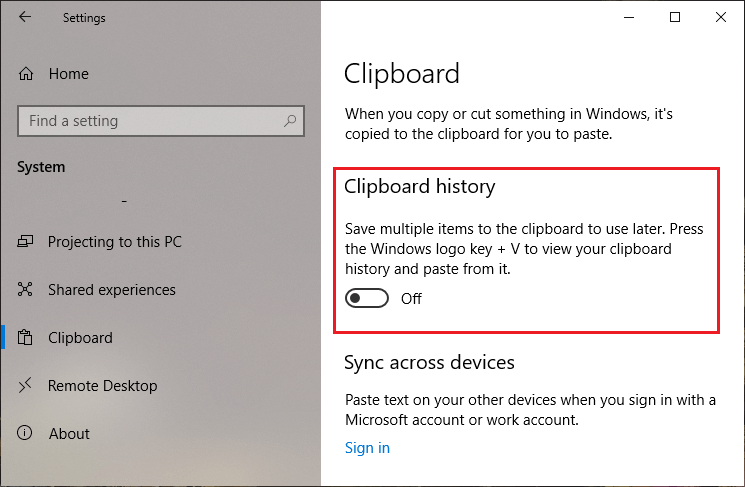745x487 pixels.
Task: Click the Home house icon
Action: [x=27, y=74]
